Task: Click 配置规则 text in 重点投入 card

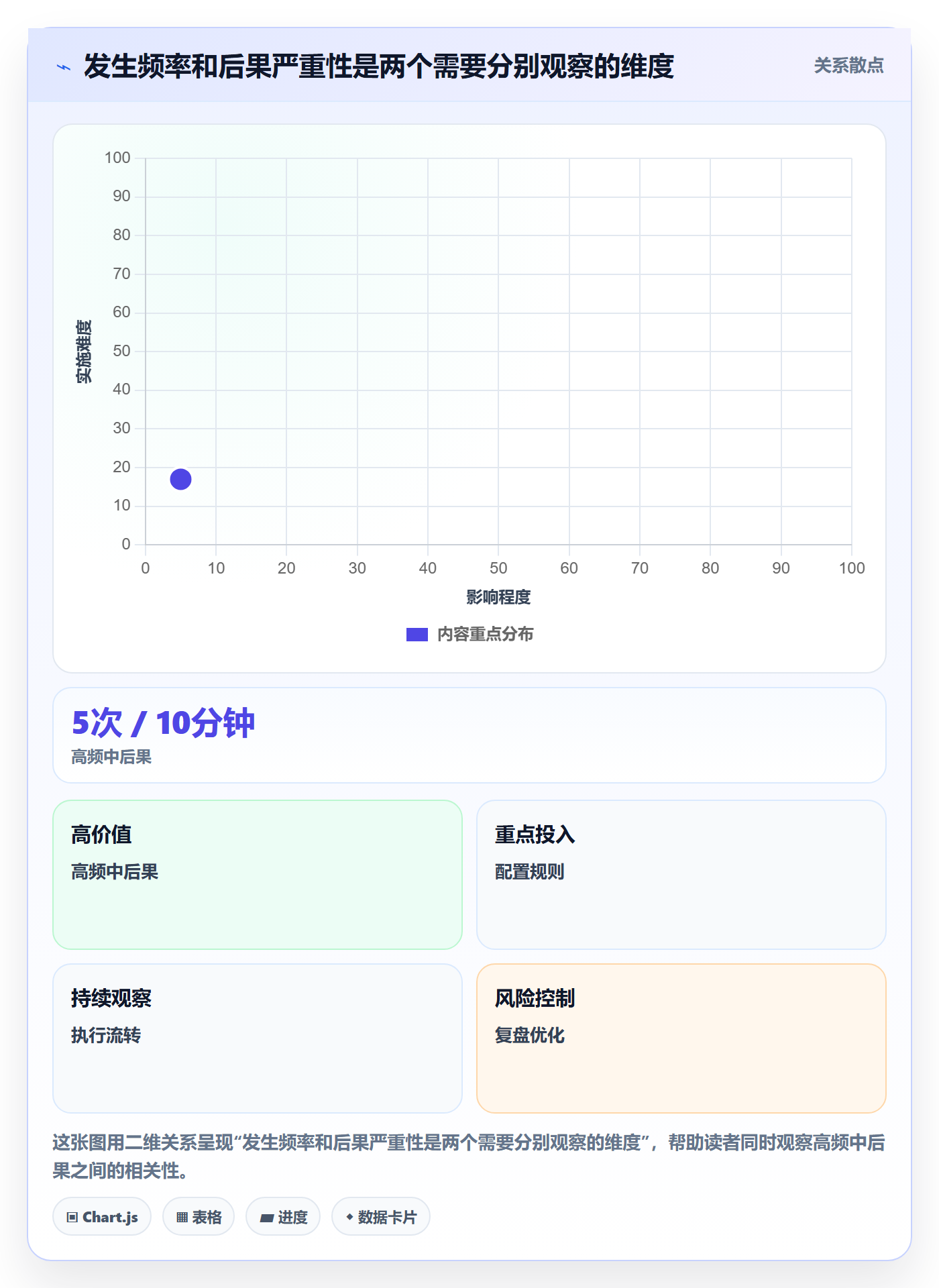Action: [529, 872]
